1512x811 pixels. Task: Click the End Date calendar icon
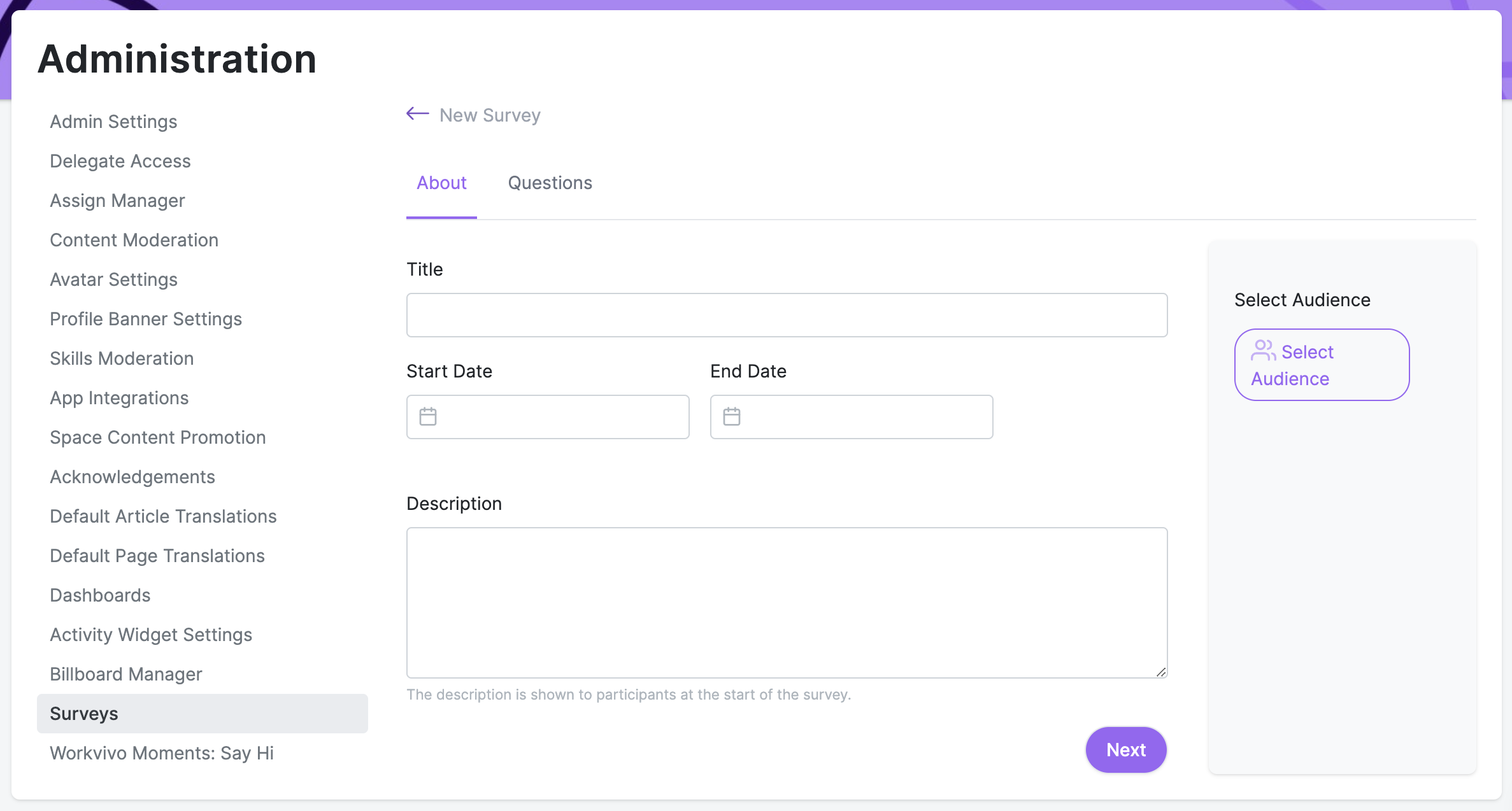pos(732,417)
